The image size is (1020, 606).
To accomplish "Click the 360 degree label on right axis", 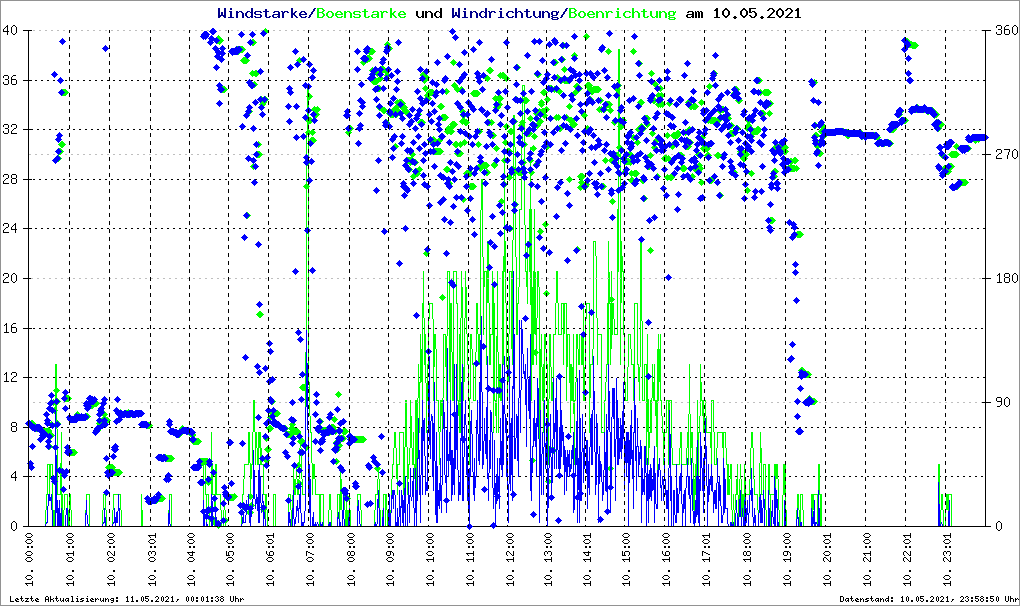I will (1004, 30).
